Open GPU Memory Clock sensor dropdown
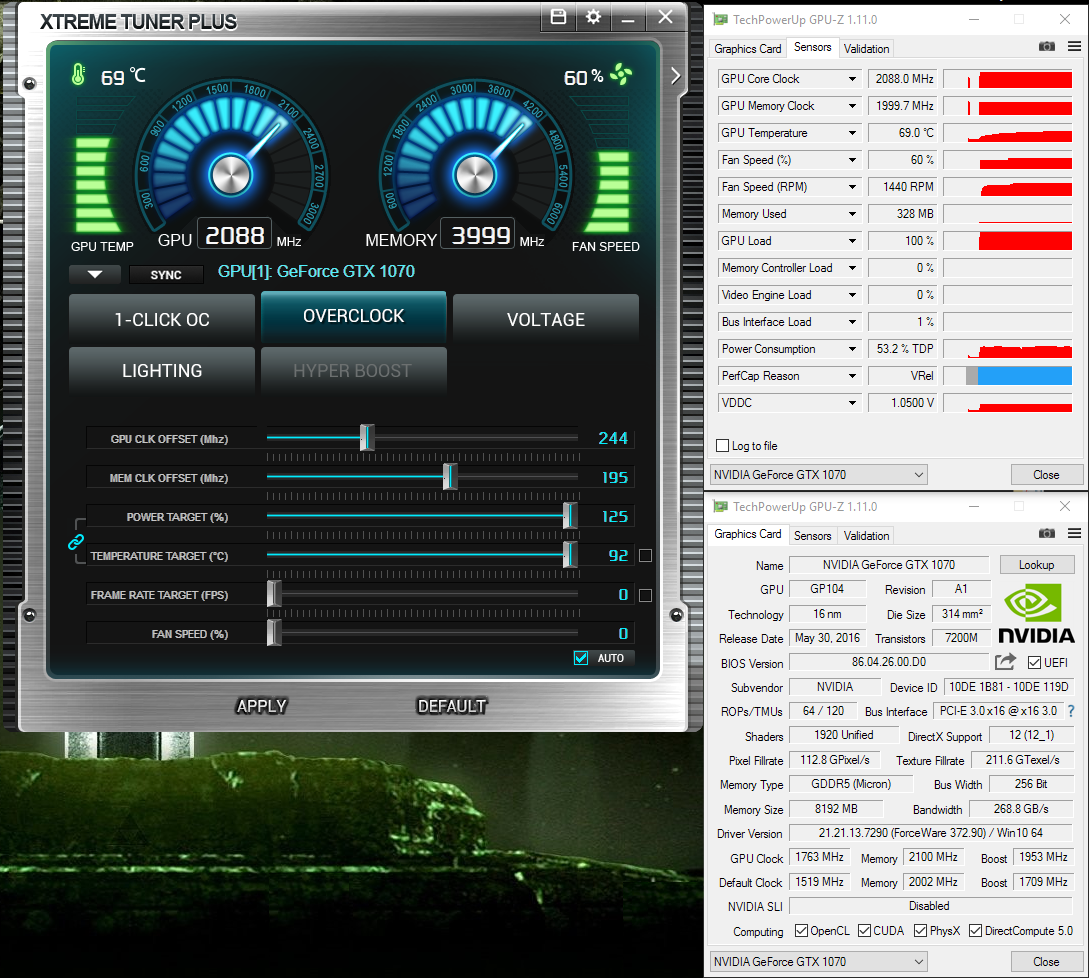 (852, 106)
